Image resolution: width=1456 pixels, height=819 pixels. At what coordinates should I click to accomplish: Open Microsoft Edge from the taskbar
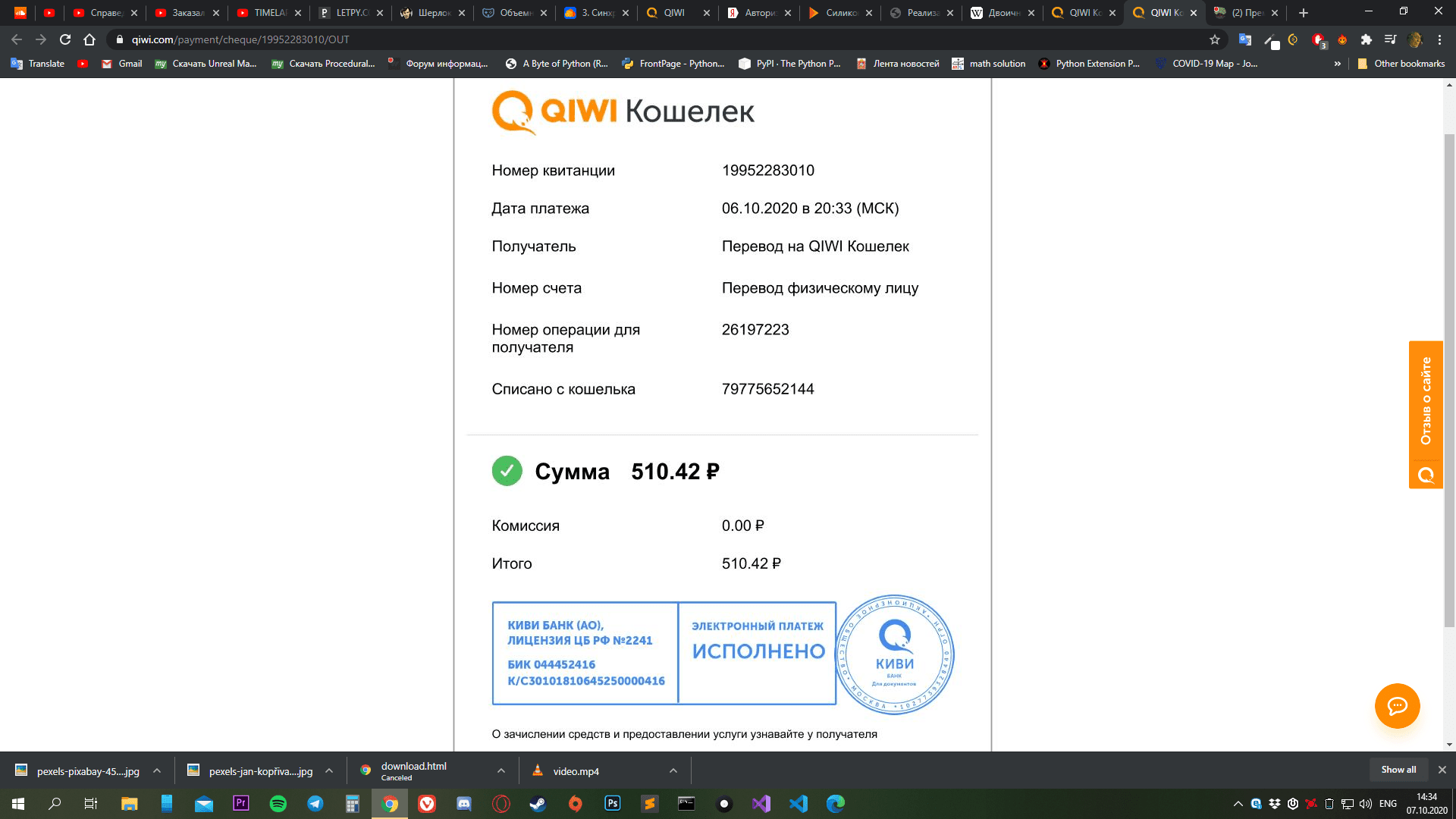point(836,804)
